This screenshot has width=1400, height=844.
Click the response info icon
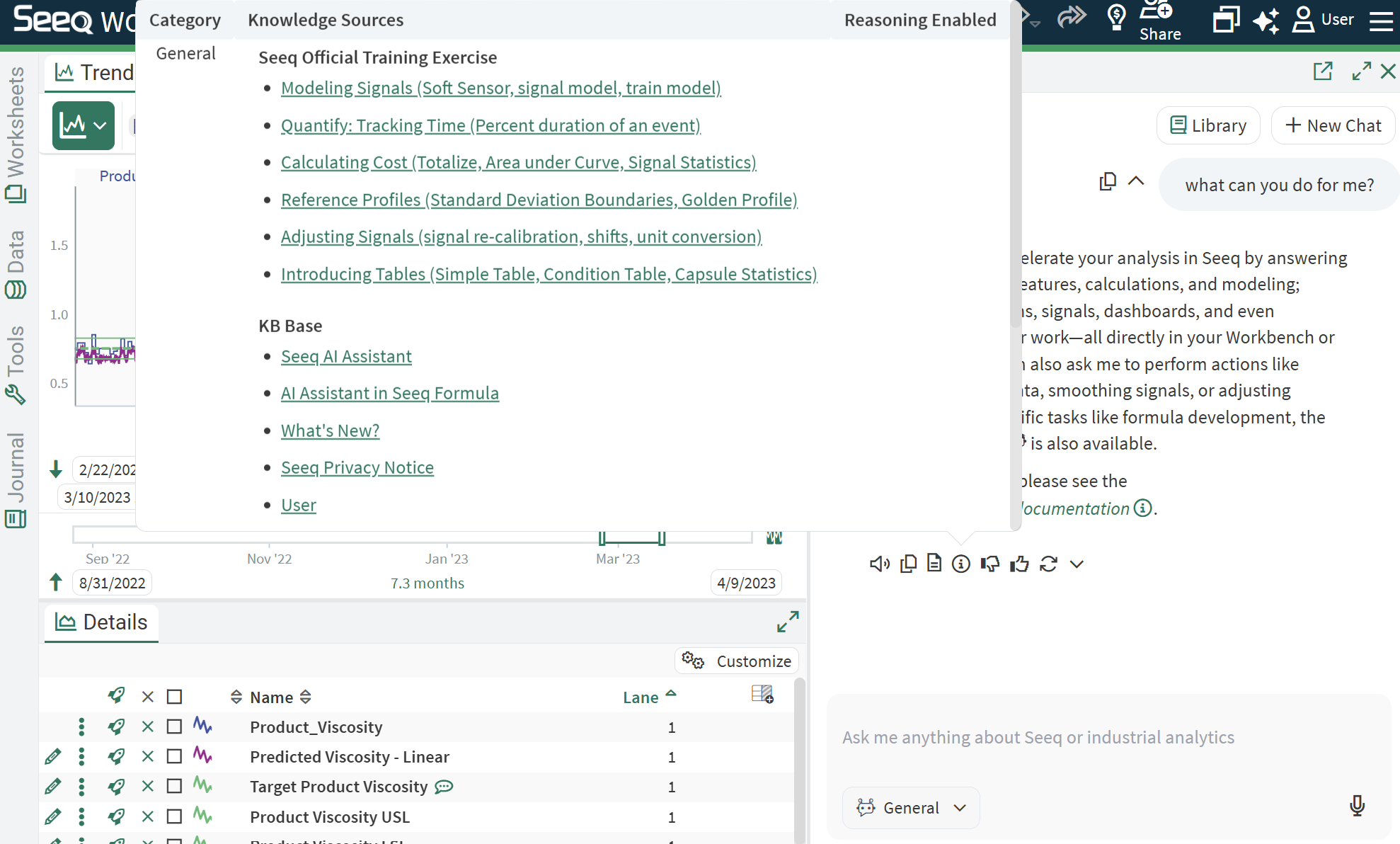[x=960, y=564]
